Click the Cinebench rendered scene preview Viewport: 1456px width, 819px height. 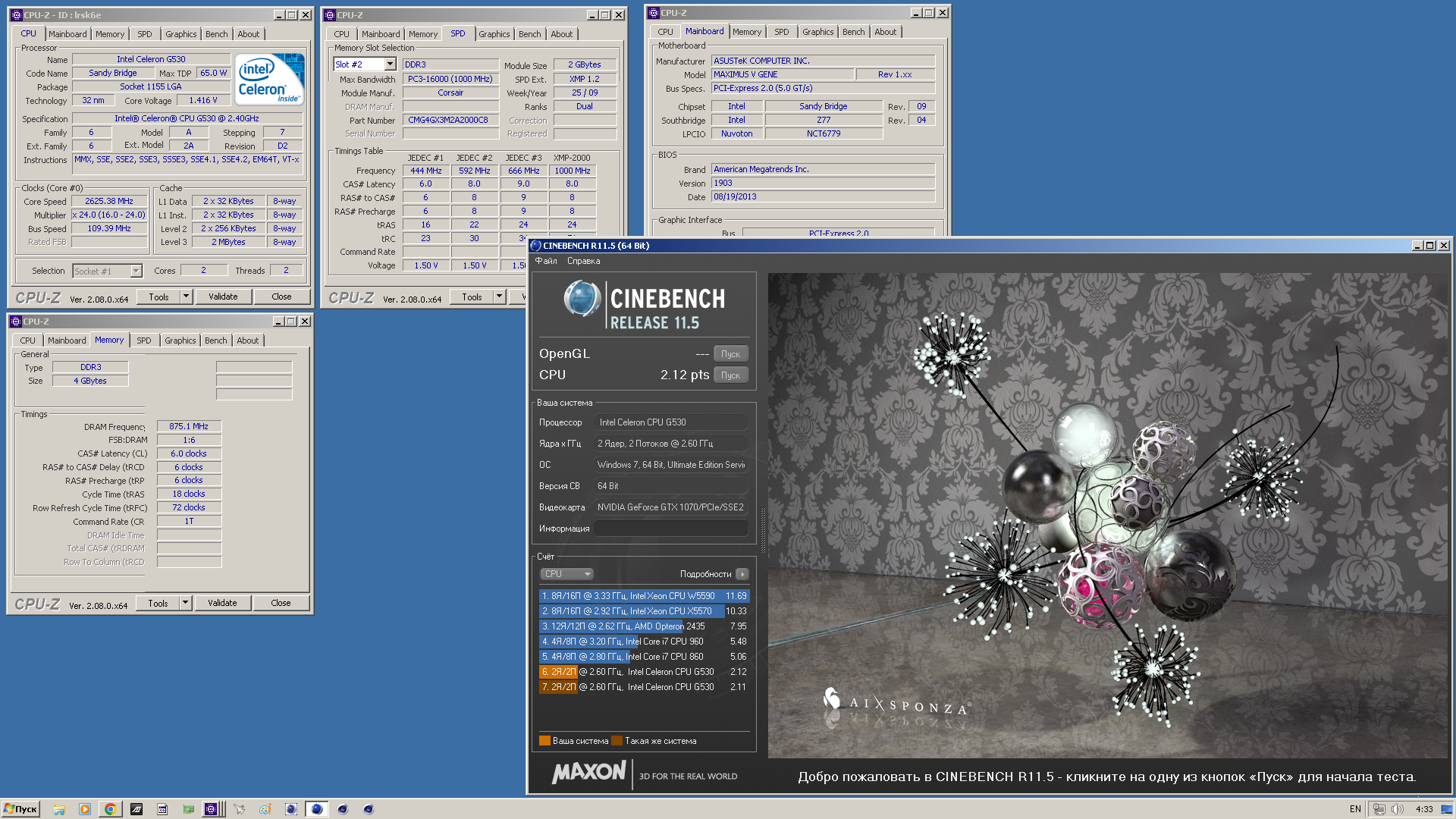click(x=1108, y=516)
